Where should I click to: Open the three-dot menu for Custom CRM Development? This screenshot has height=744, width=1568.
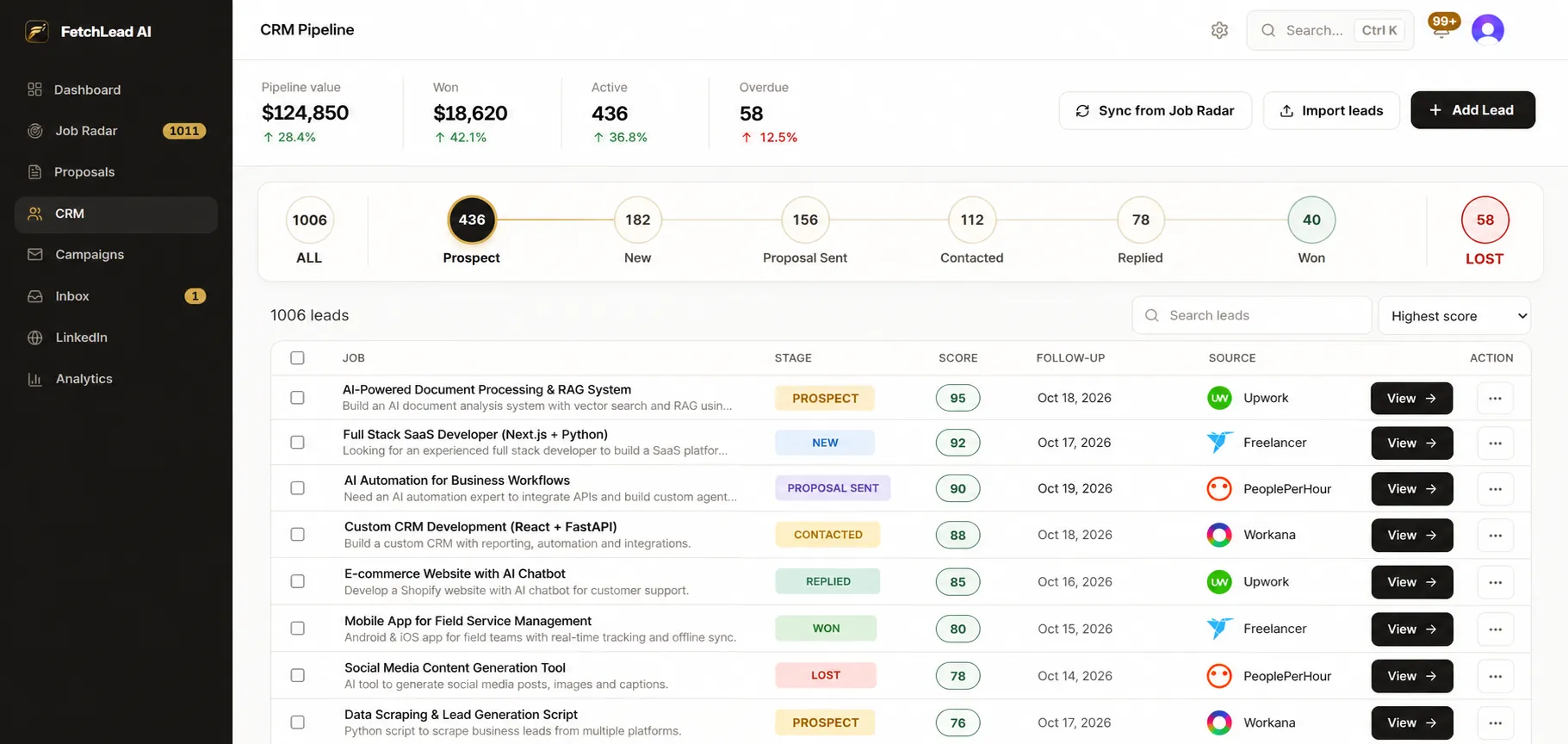pyautogui.click(x=1495, y=535)
